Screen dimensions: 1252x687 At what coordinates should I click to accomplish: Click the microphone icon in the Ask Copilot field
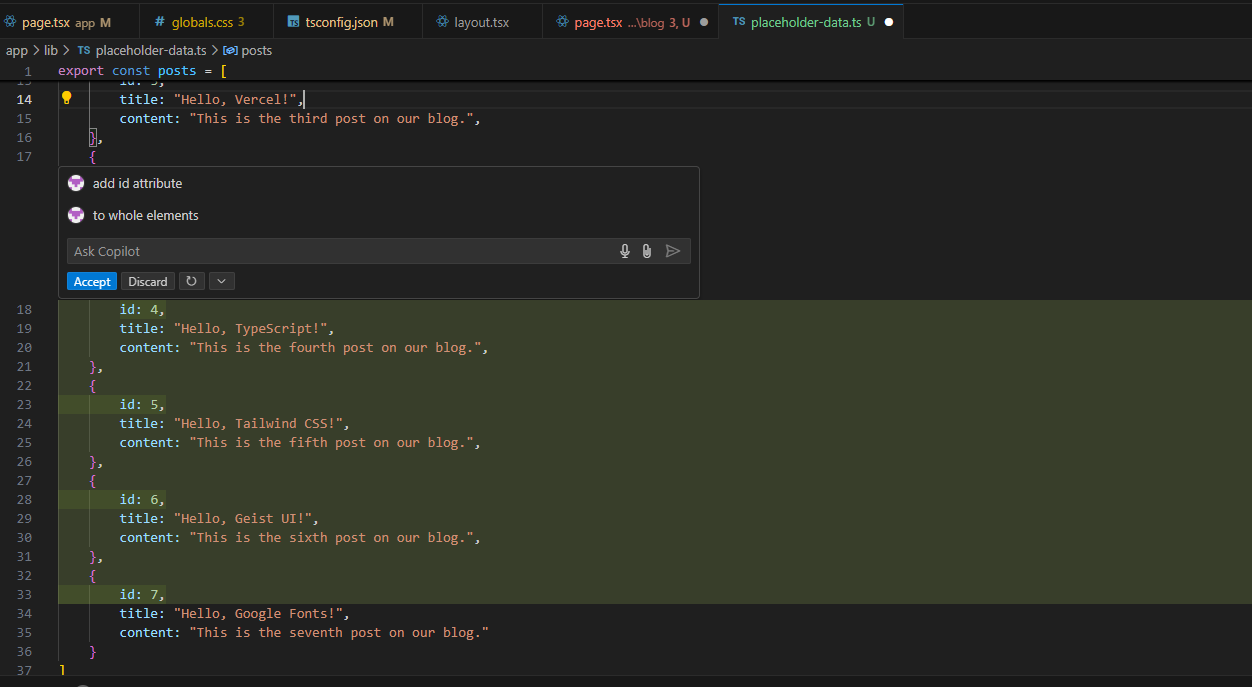click(625, 251)
